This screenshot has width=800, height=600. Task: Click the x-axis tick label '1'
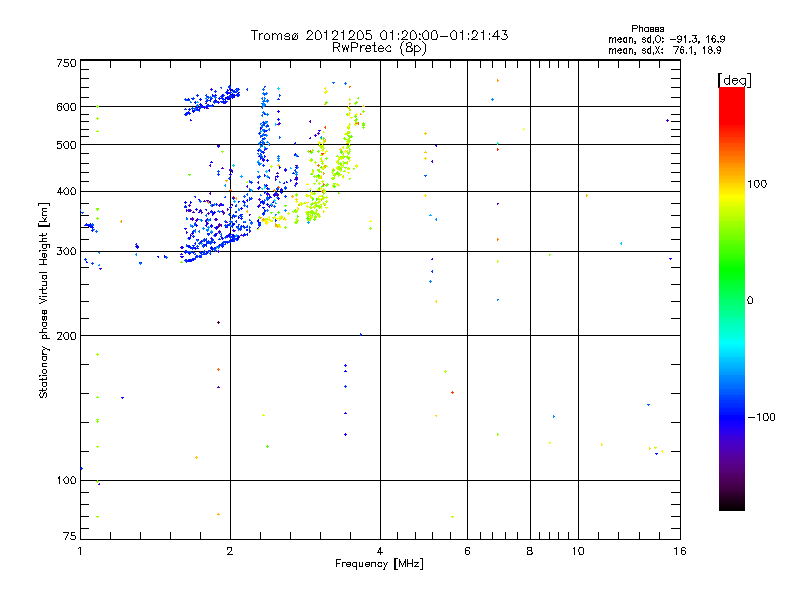point(80,551)
